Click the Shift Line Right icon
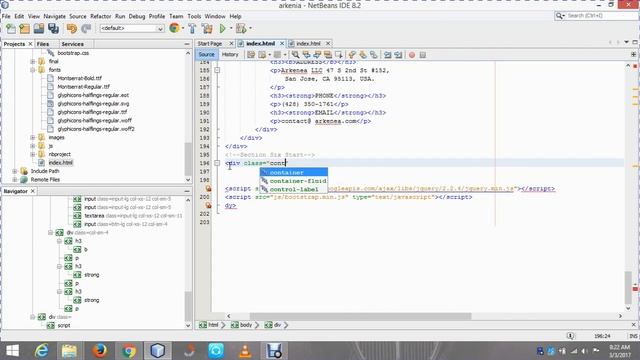640x360 pixels. (398, 55)
